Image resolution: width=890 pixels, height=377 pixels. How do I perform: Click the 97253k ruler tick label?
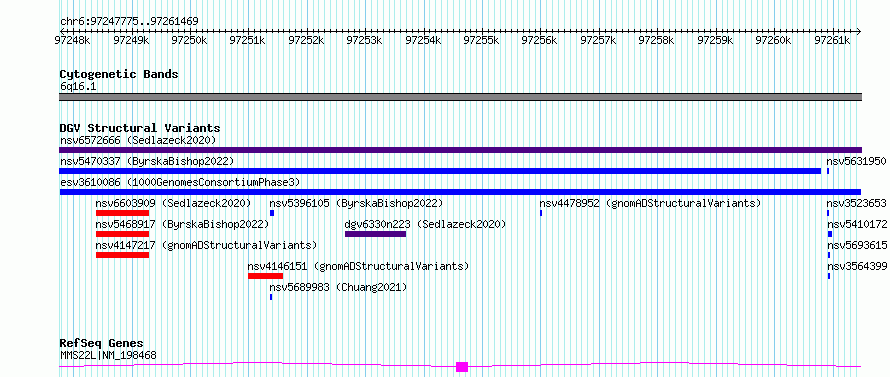(364, 40)
